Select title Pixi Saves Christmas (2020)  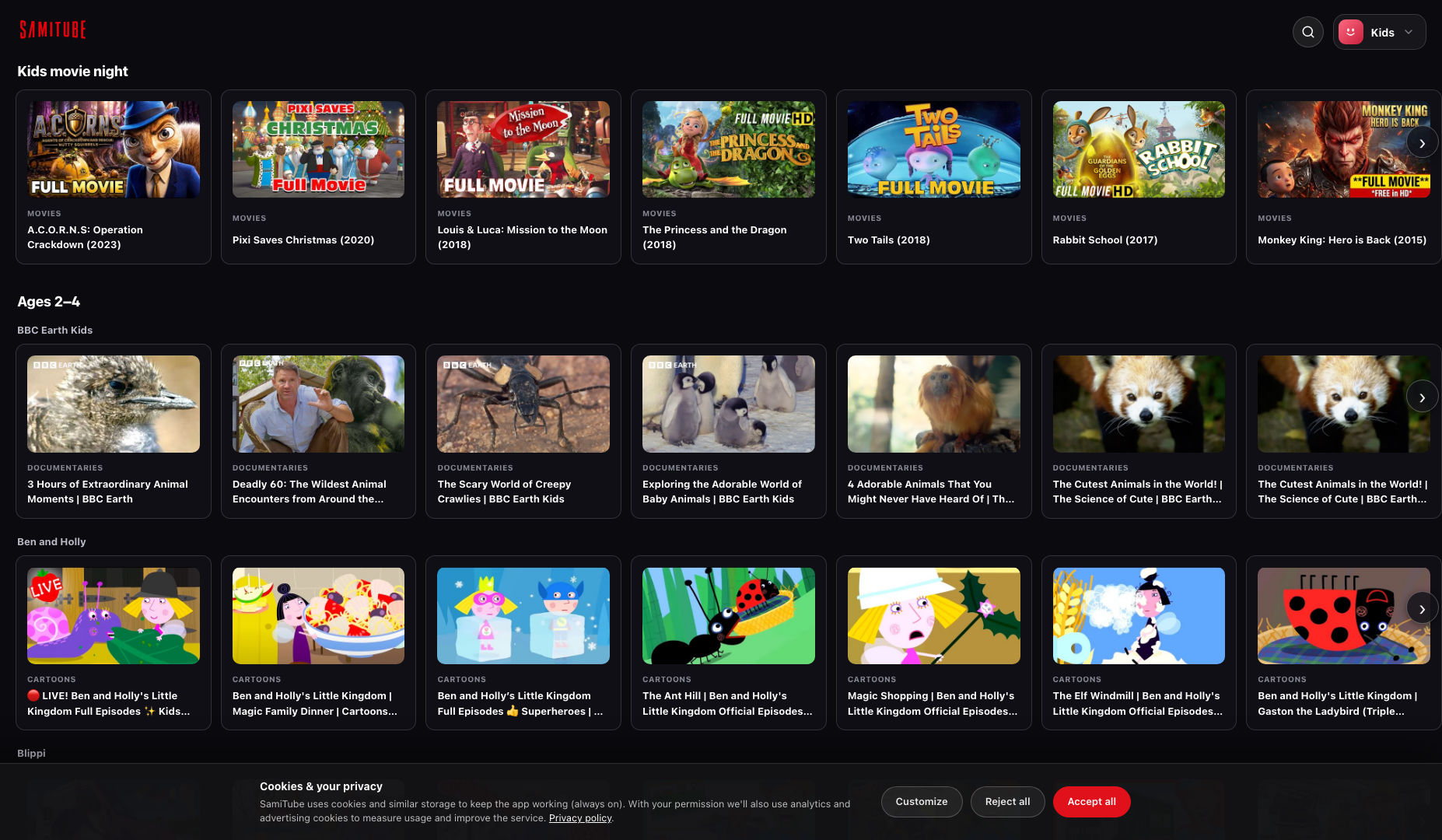pyautogui.click(x=303, y=240)
